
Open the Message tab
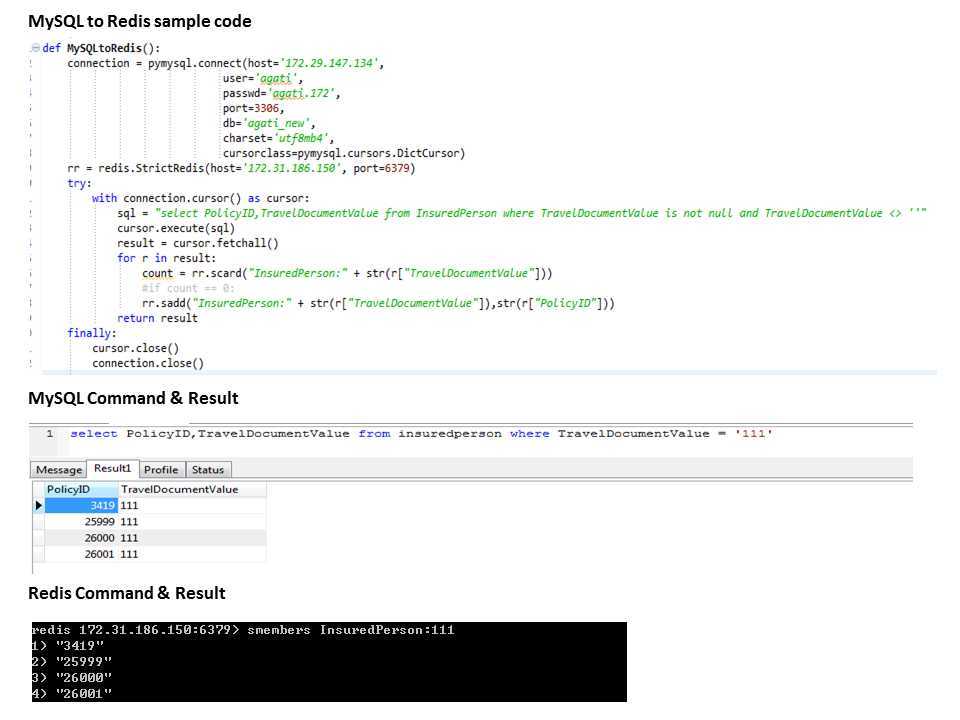[59, 470]
